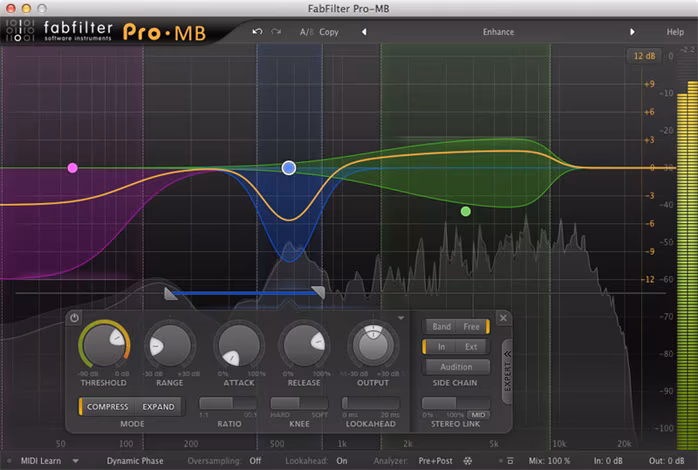This screenshot has width=698, height=470.
Task: Click the Mix: 100 % control
Action: pyautogui.click(x=549, y=461)
